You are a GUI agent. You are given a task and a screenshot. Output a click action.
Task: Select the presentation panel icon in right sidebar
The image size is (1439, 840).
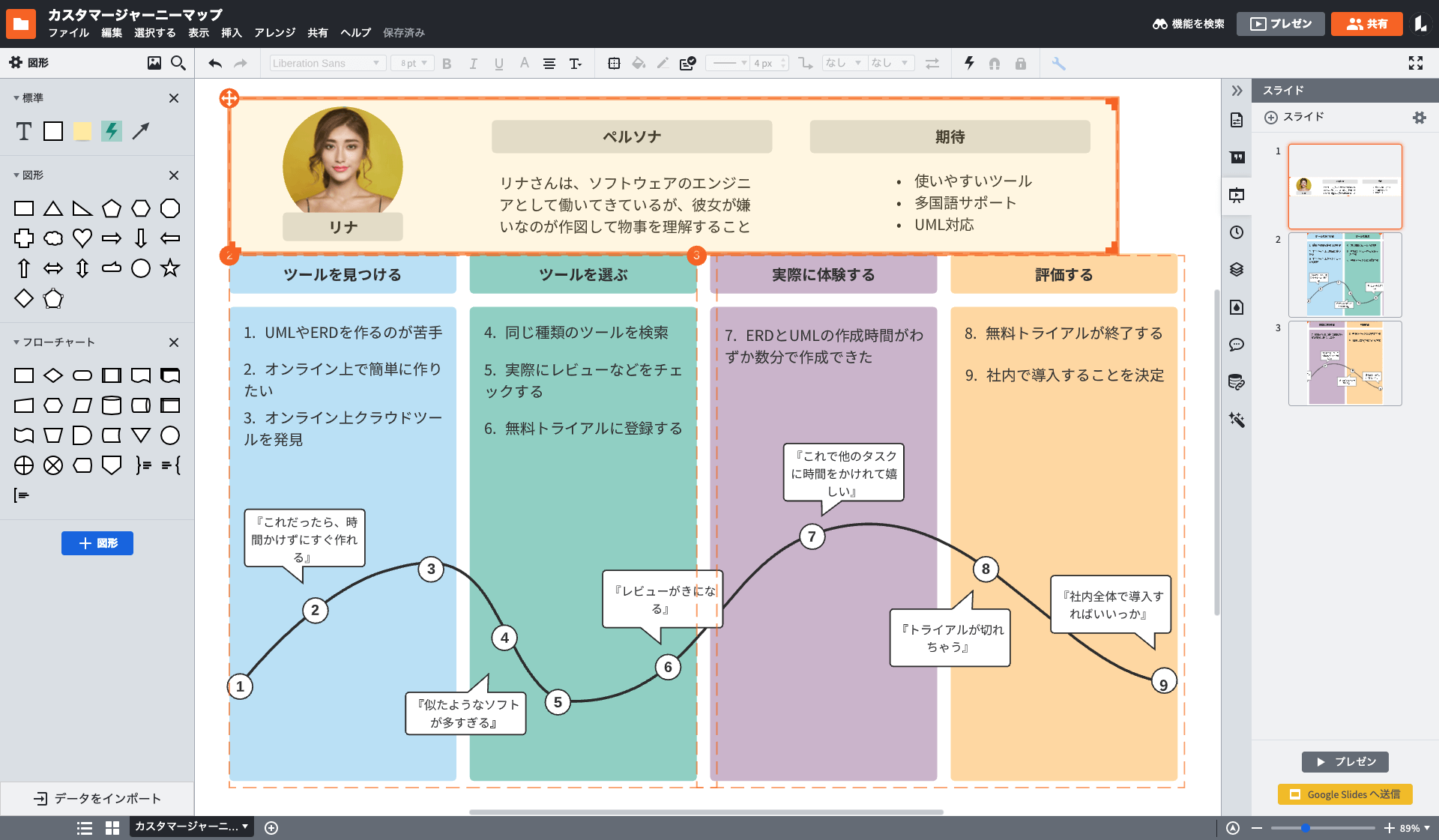click(x=1237, y=196)
